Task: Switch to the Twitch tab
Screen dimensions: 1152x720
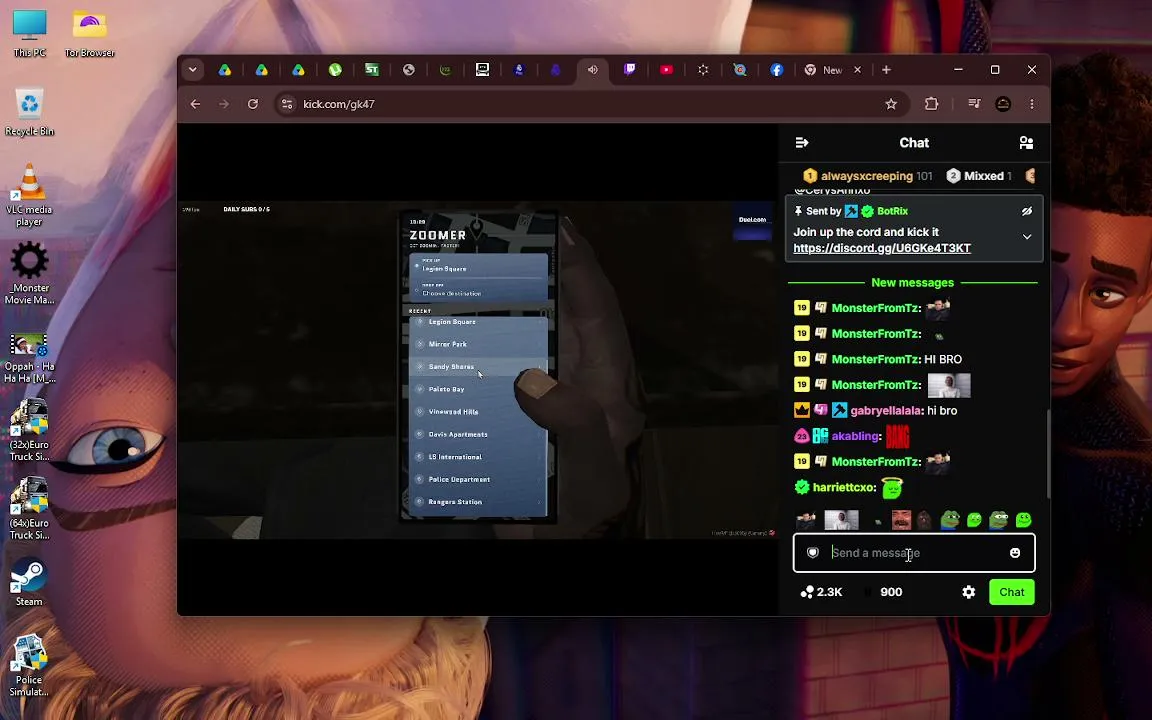Action: point(630,70)
